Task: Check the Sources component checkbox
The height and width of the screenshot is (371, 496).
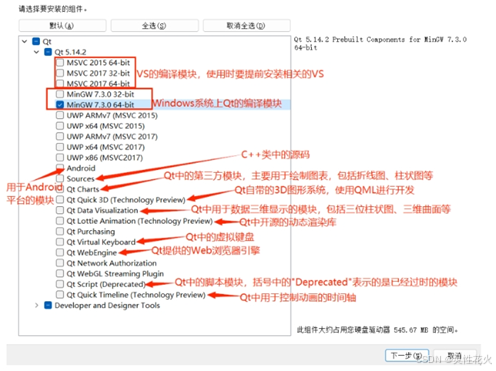Action: [60, 178]
